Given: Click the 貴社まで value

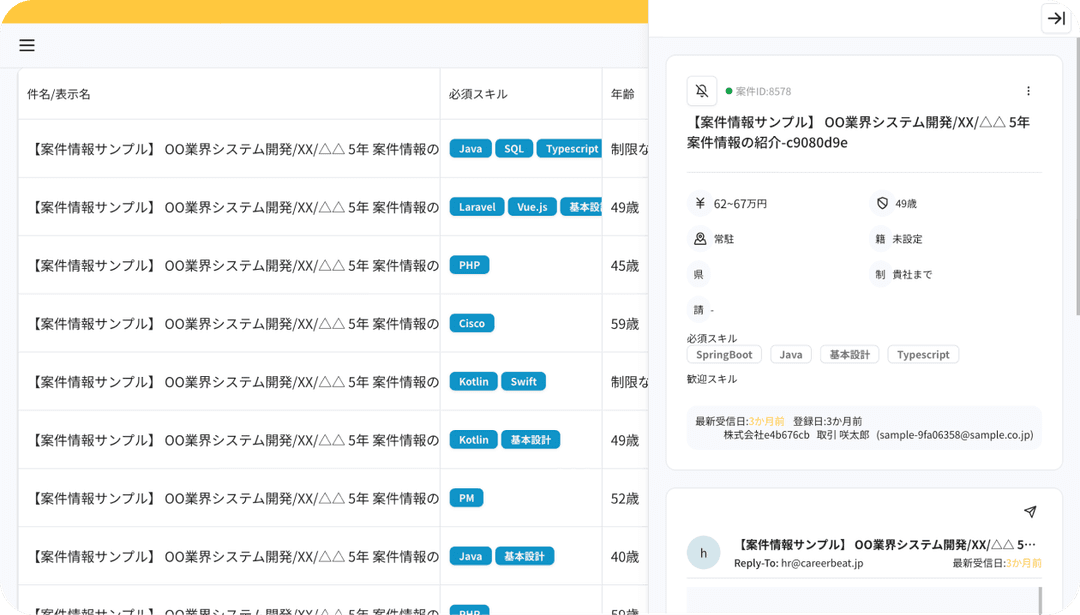Looking at the screenshot, I should click(912, 274).
